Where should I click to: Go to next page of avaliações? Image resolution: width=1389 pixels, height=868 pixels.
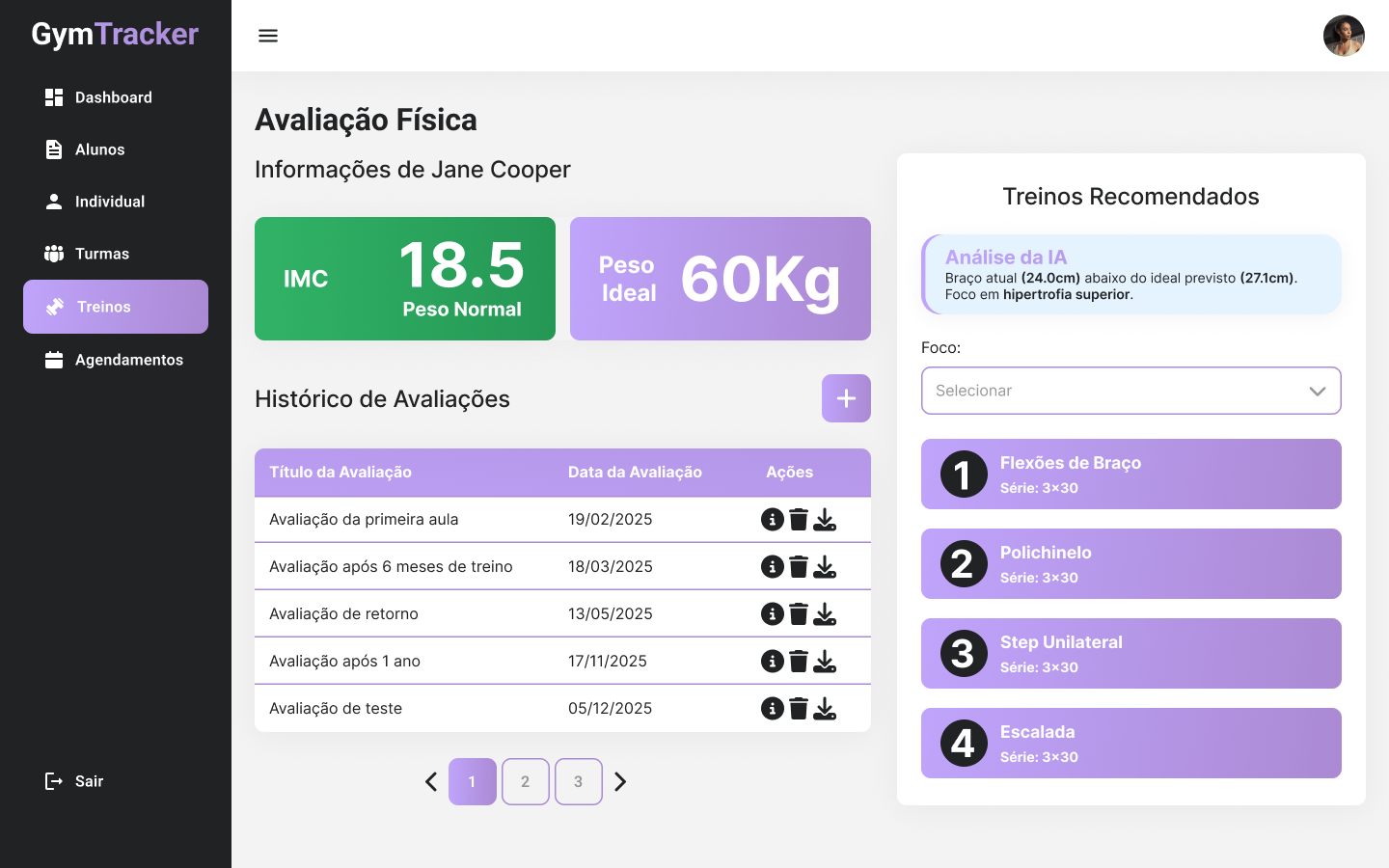click(x=620, y=782)
